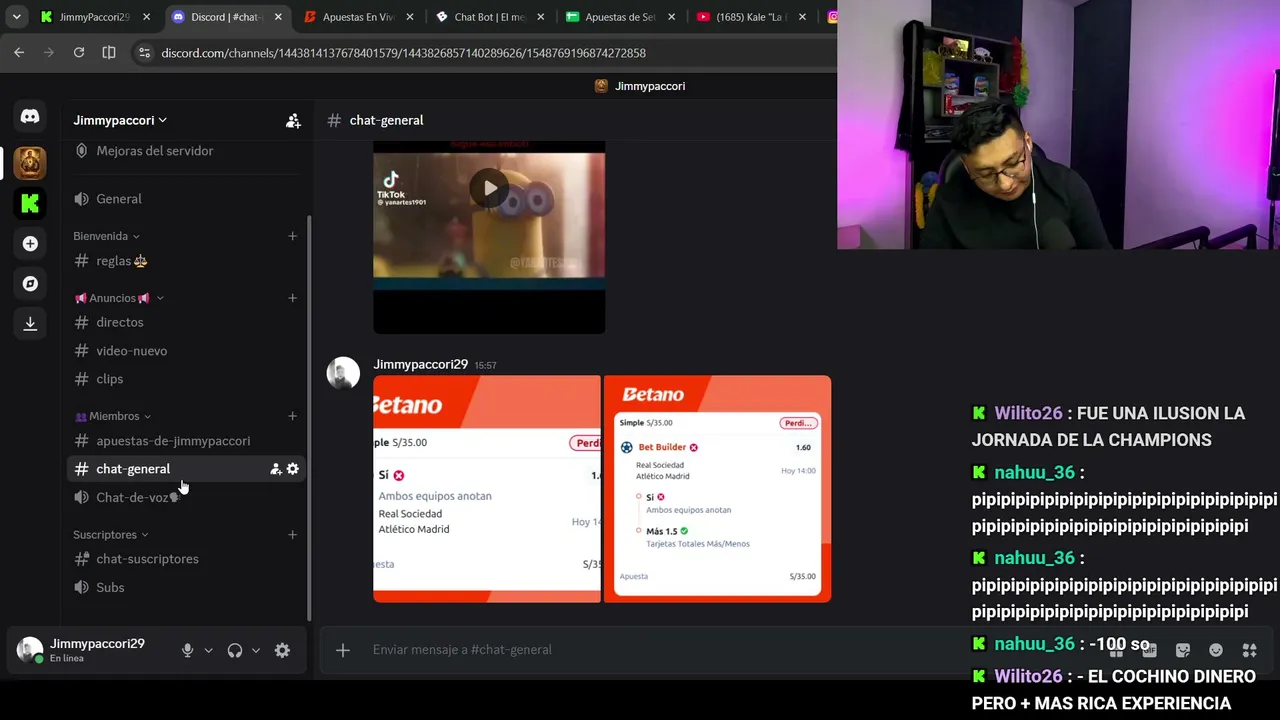This screenshot has height=720, width=1280.
Task: Open Discord direct messages home icon
Action: tap(30, 117)
